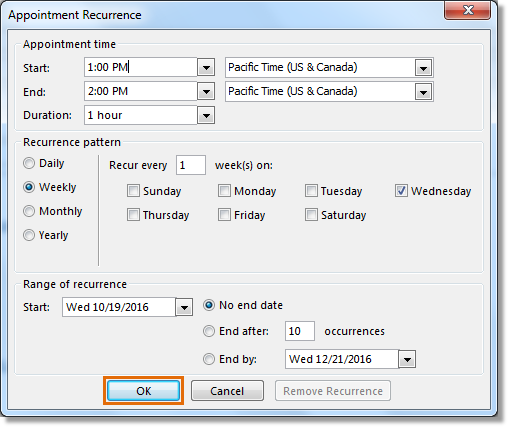
Task: Open the recurrence Start date picker
Action: pyautogui.click(x=184, y=307)
